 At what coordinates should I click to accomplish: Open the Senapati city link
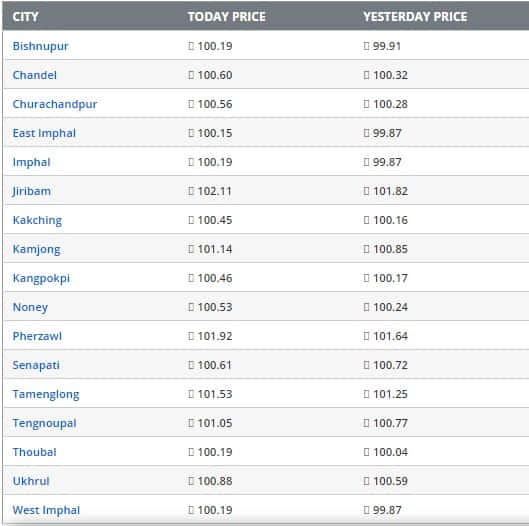coord(36,365)
